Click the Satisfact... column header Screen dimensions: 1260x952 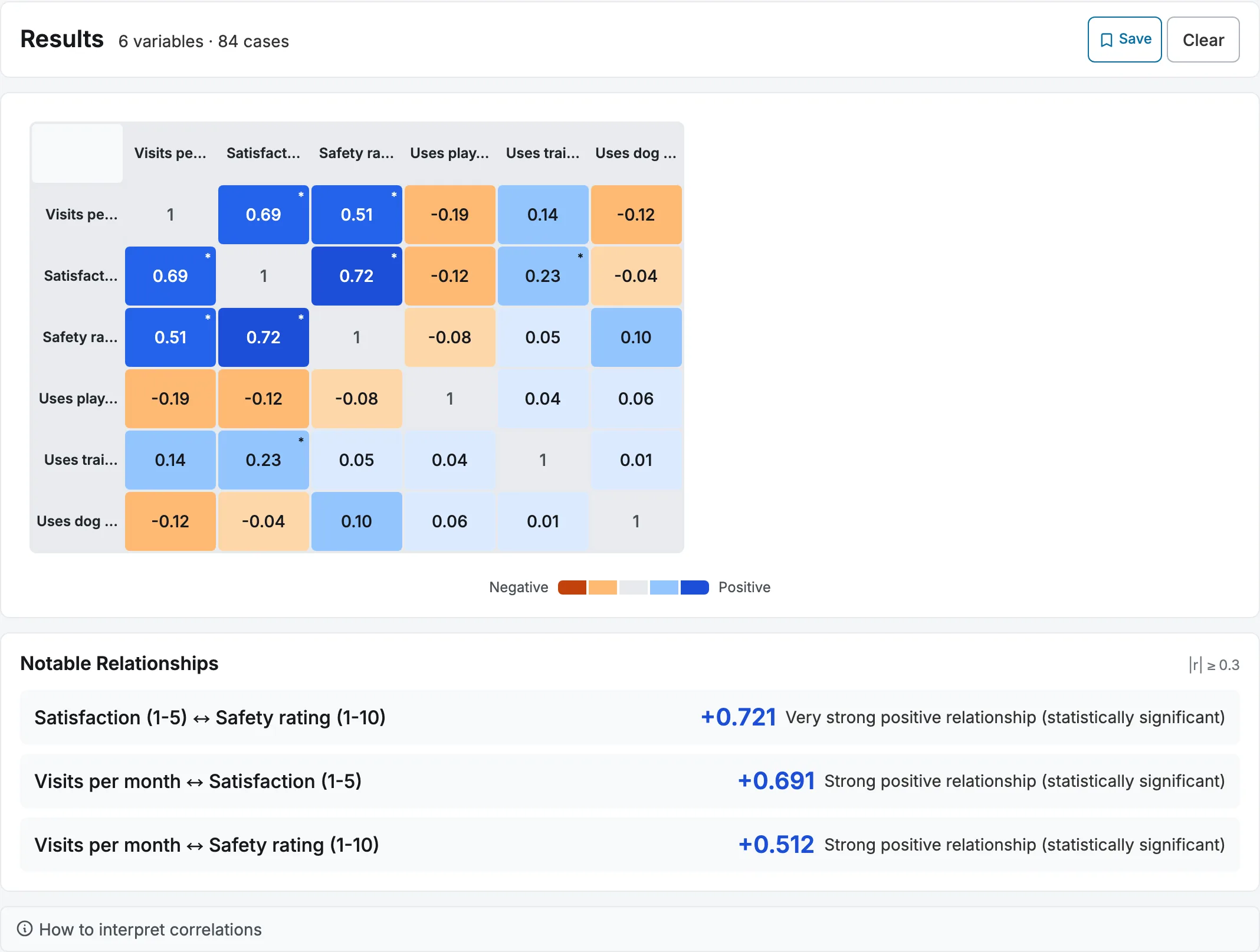(264, 153)
